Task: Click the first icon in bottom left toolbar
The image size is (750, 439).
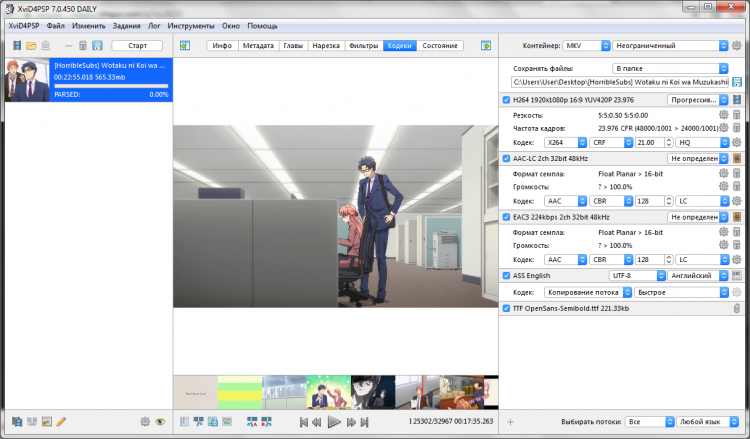Action: tap(17, 421)
